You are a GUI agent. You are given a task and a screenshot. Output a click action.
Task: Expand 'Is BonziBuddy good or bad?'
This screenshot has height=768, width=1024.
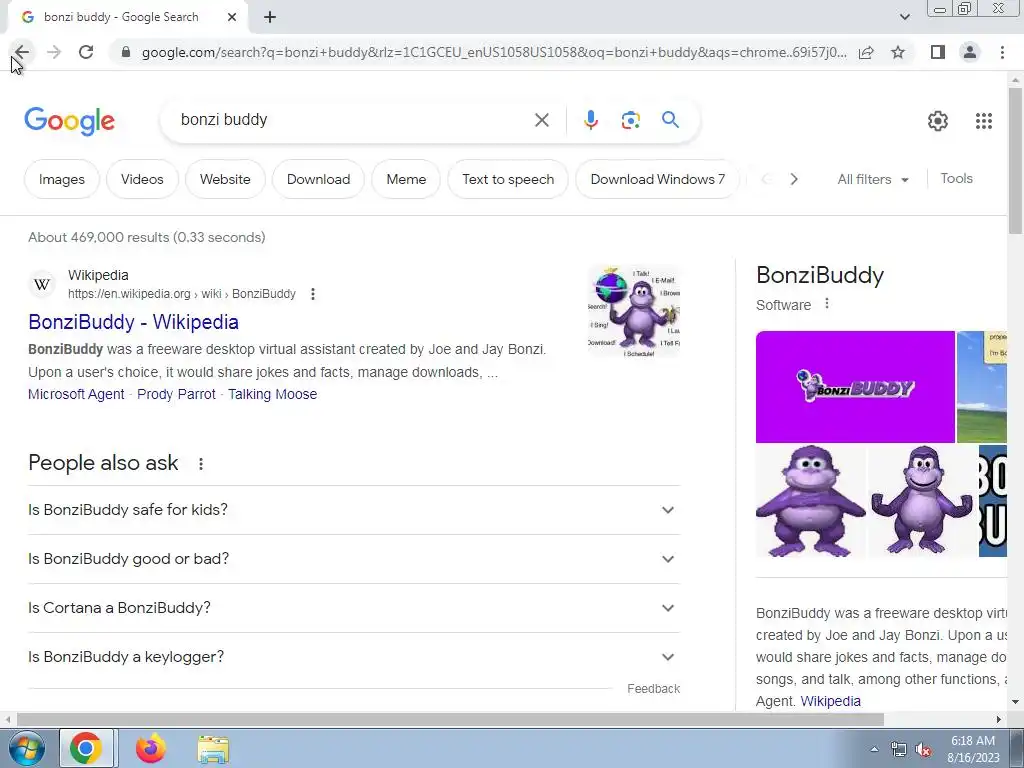354,559
